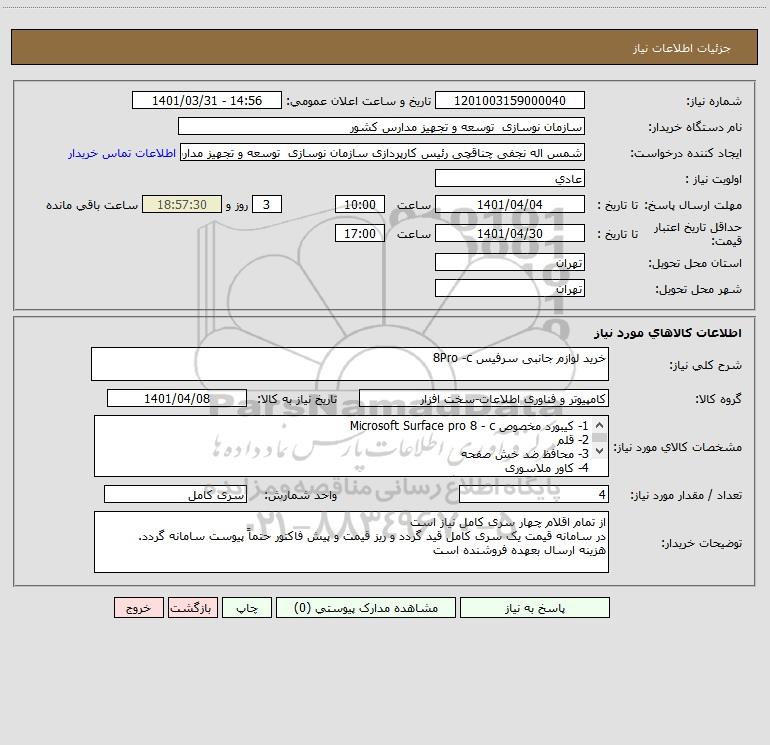
Task: Select the need number field 1201003159000040
Action: [x=510, y=100]
